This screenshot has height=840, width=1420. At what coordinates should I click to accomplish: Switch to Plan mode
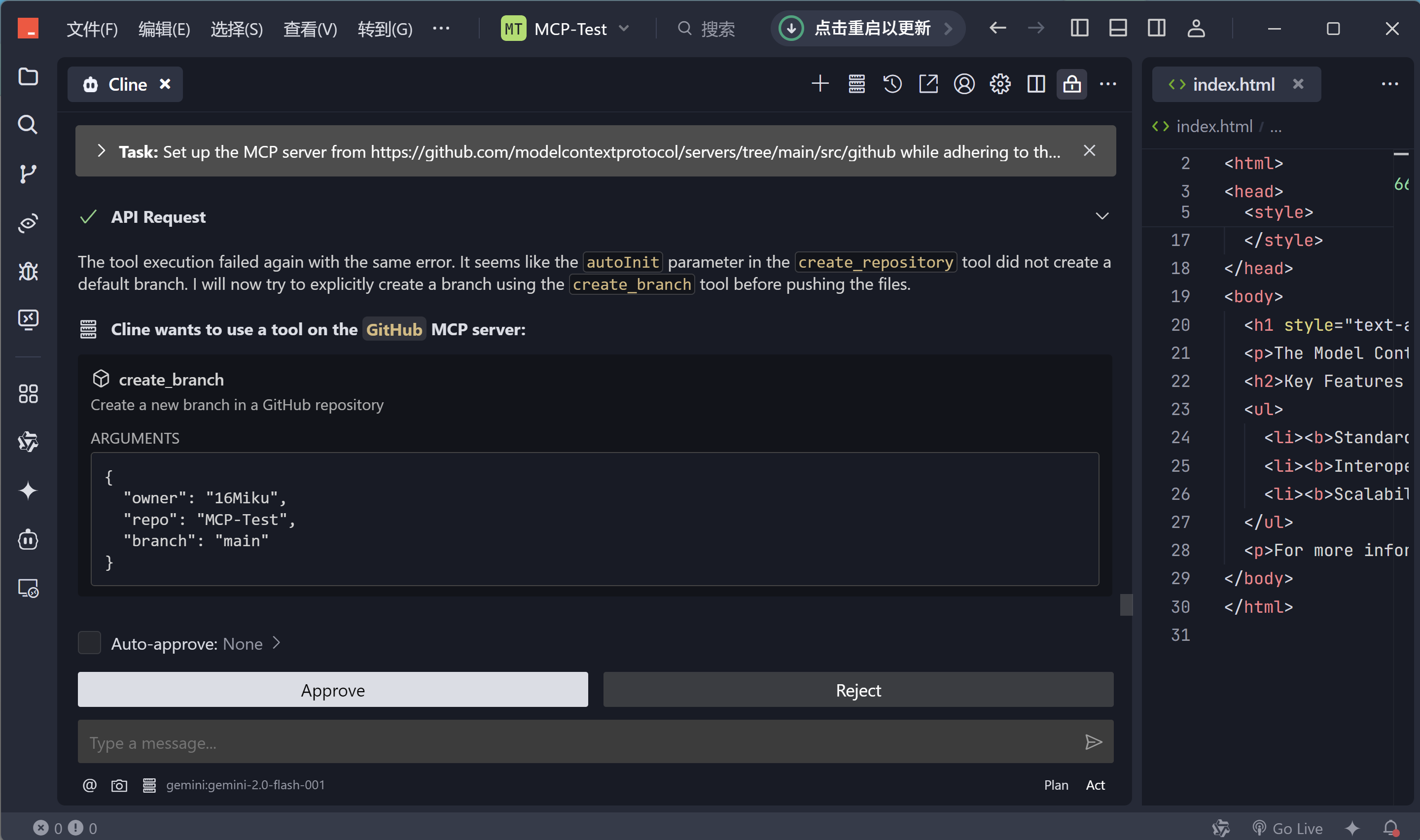click(x=1056, y=785)
